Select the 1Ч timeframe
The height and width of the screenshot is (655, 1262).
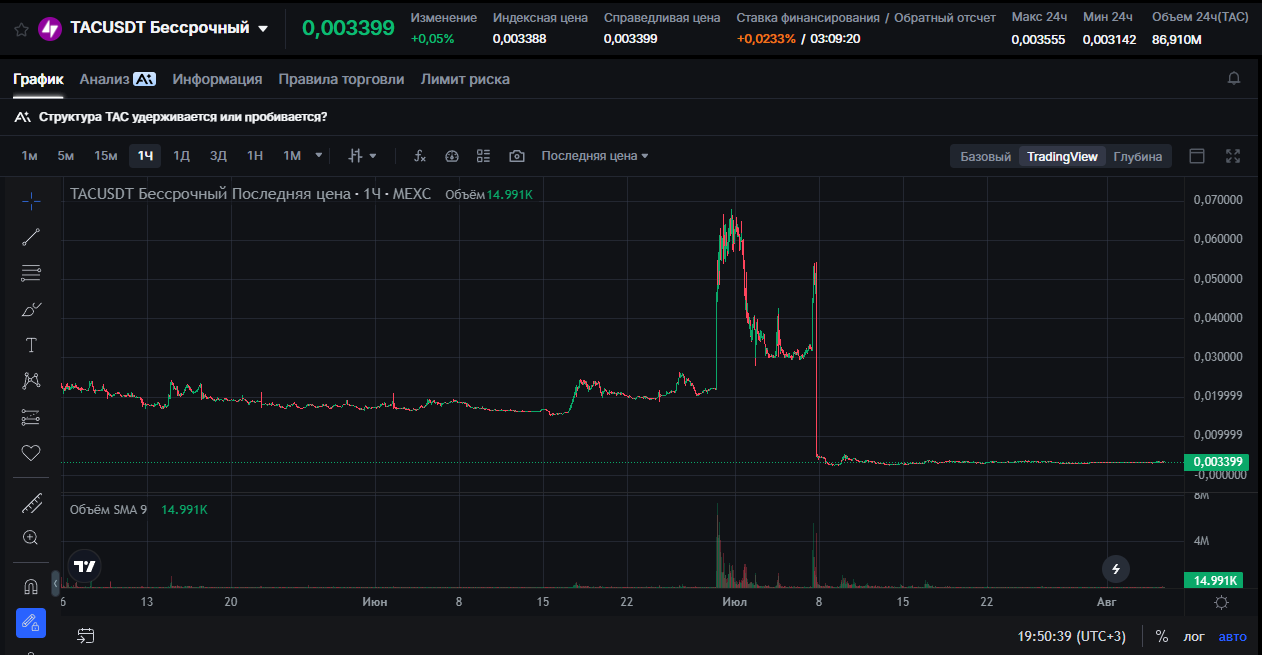click(x=145, y=156)
